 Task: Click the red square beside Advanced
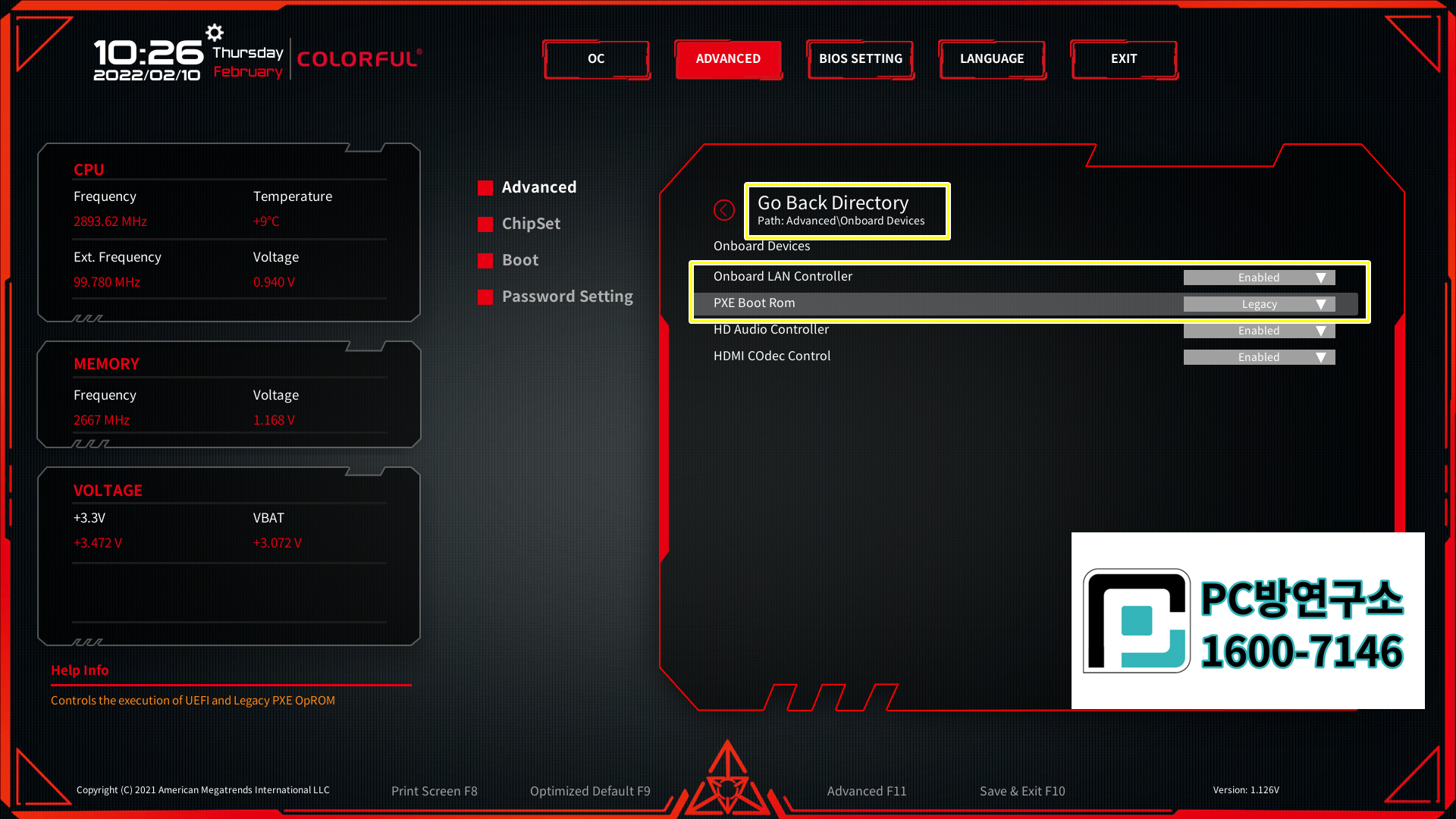click(485, 187)
